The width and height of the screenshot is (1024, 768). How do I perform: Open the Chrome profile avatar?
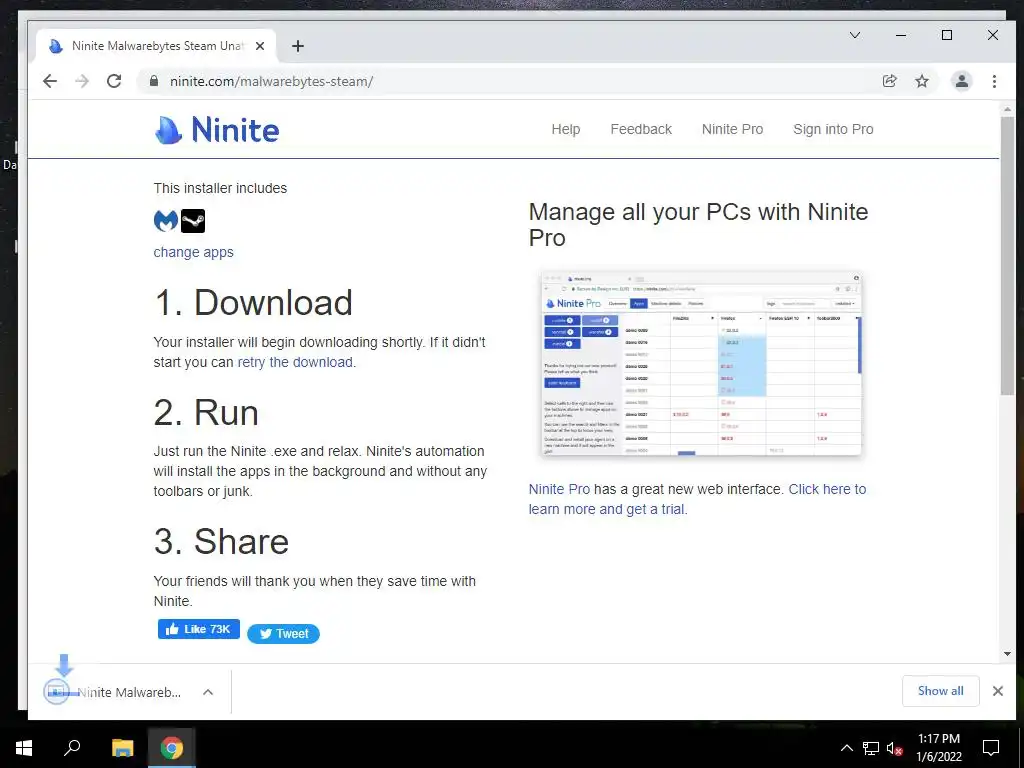click(x=961, y=81)
